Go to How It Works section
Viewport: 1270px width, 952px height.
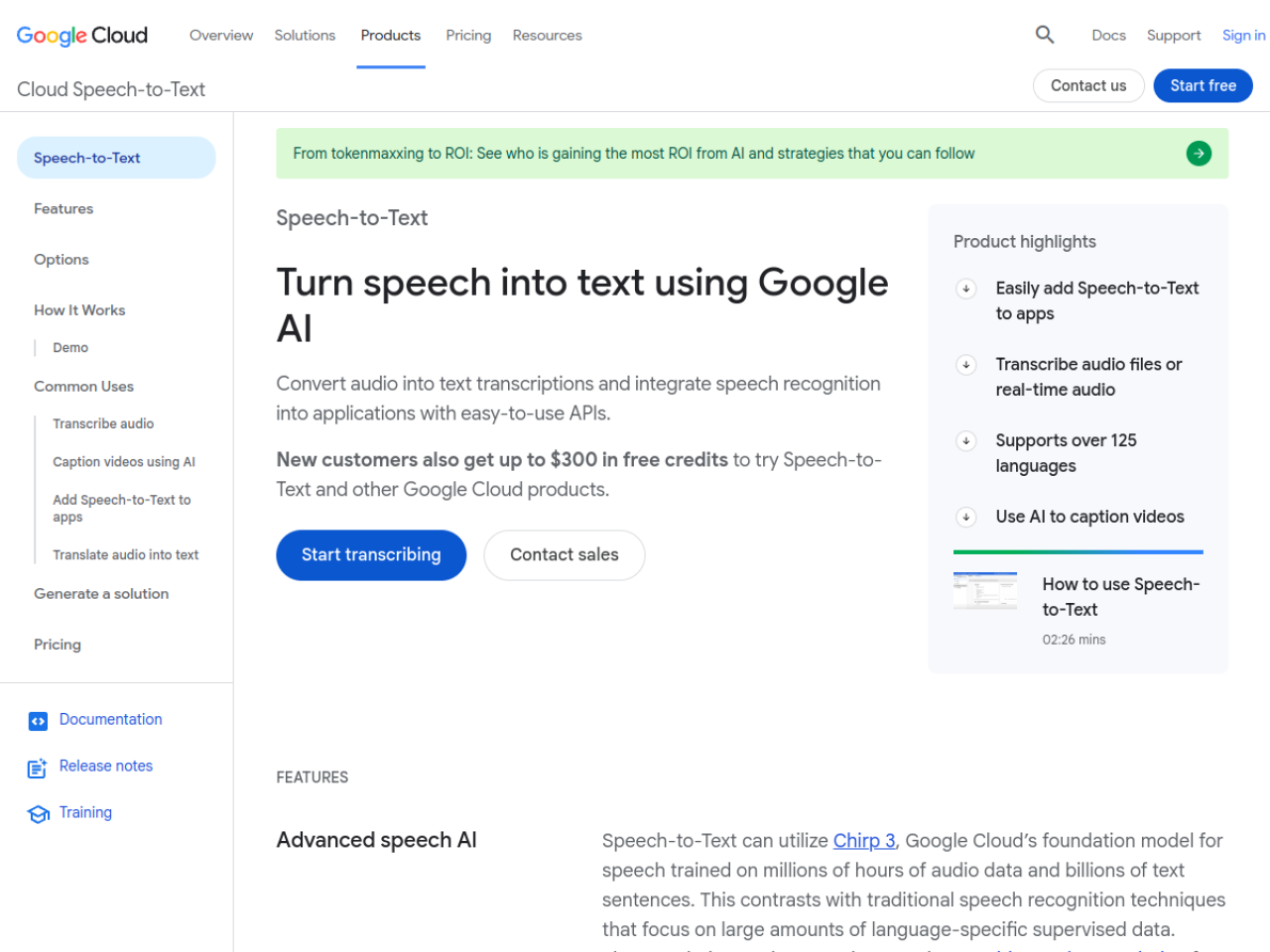pyautogui.click(x=79, y=310)
